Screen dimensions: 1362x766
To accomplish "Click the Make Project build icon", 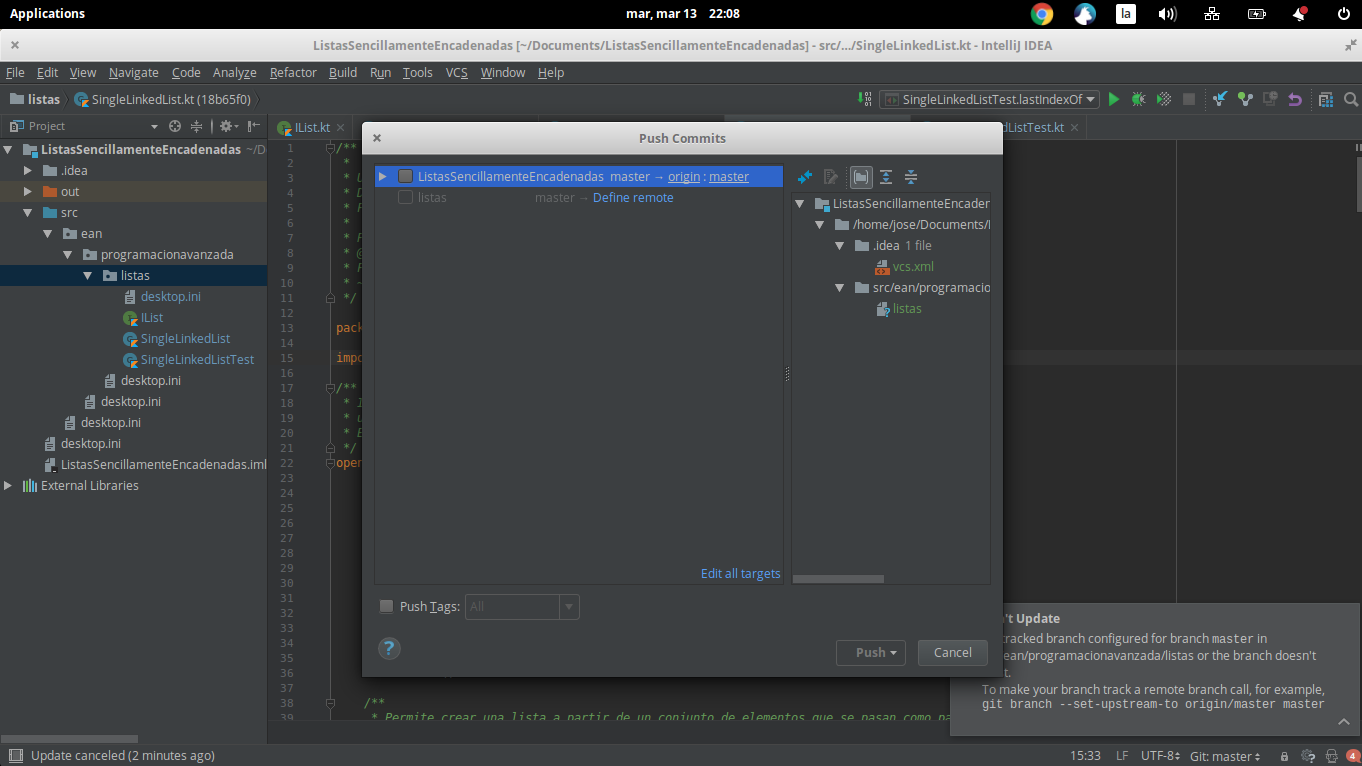I will coord(864,99).
